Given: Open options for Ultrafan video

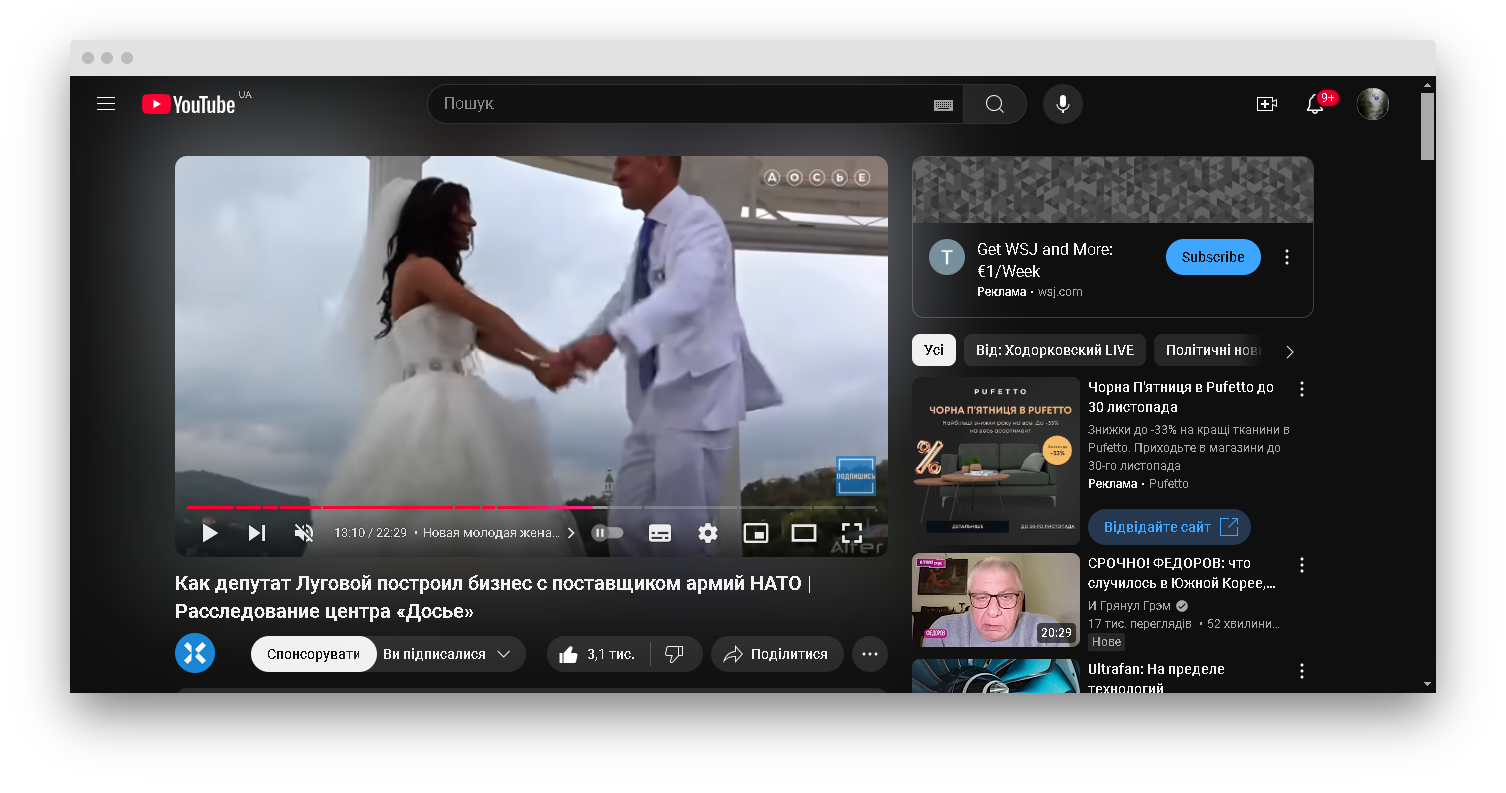Looking at the screenshot, I should coord(1302,671).
